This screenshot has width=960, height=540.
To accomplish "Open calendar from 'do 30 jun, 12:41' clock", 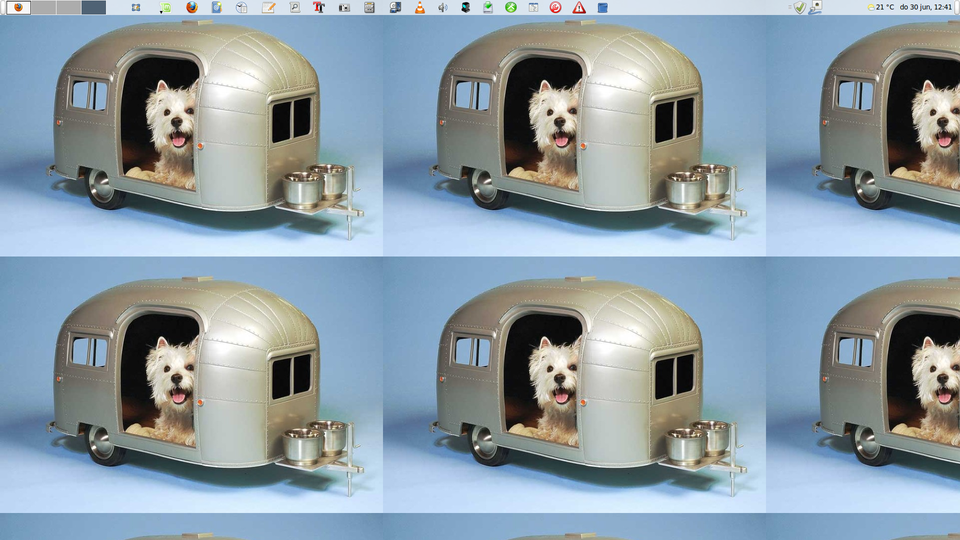I will 926,7.
